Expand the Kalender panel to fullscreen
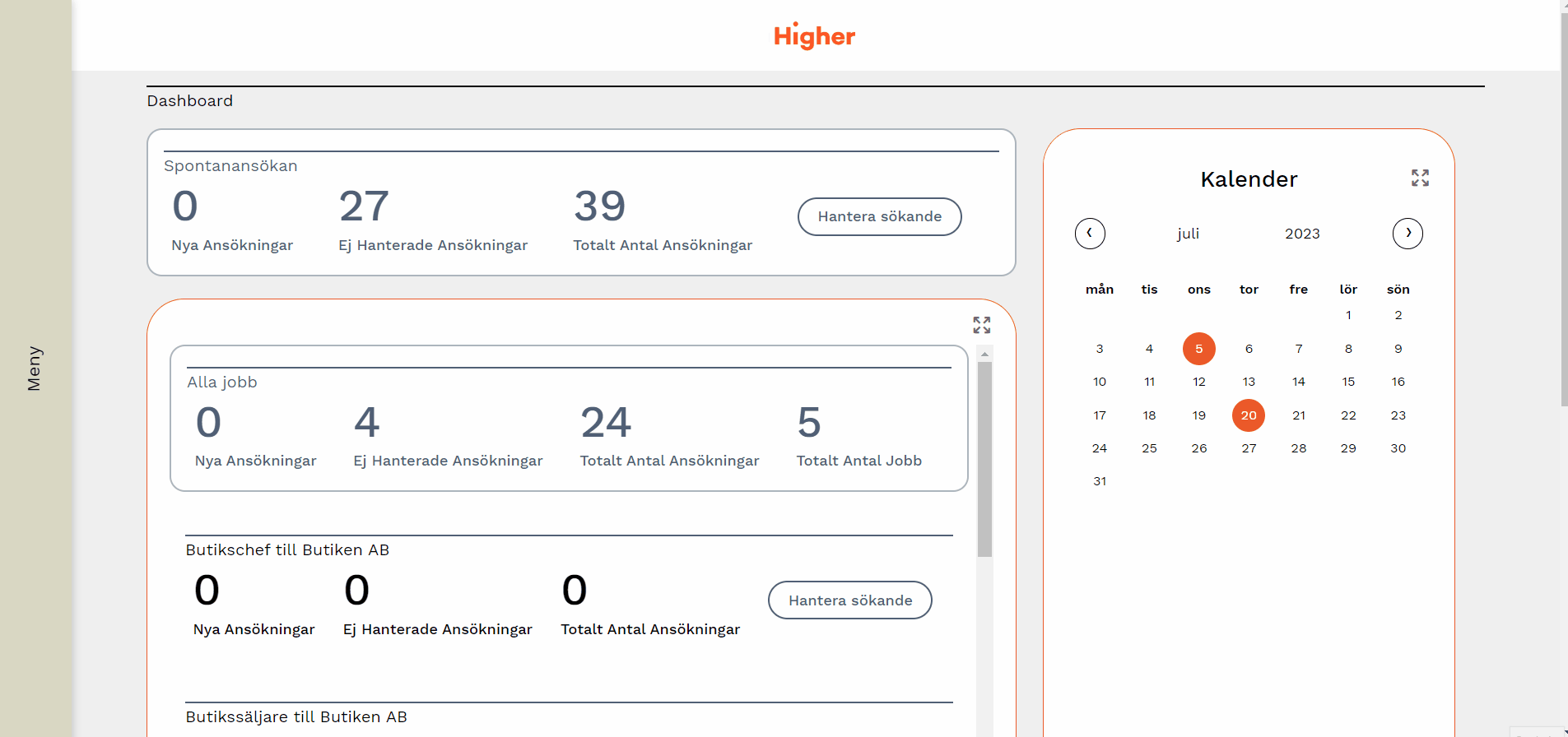 click(x=1420, y=178)
